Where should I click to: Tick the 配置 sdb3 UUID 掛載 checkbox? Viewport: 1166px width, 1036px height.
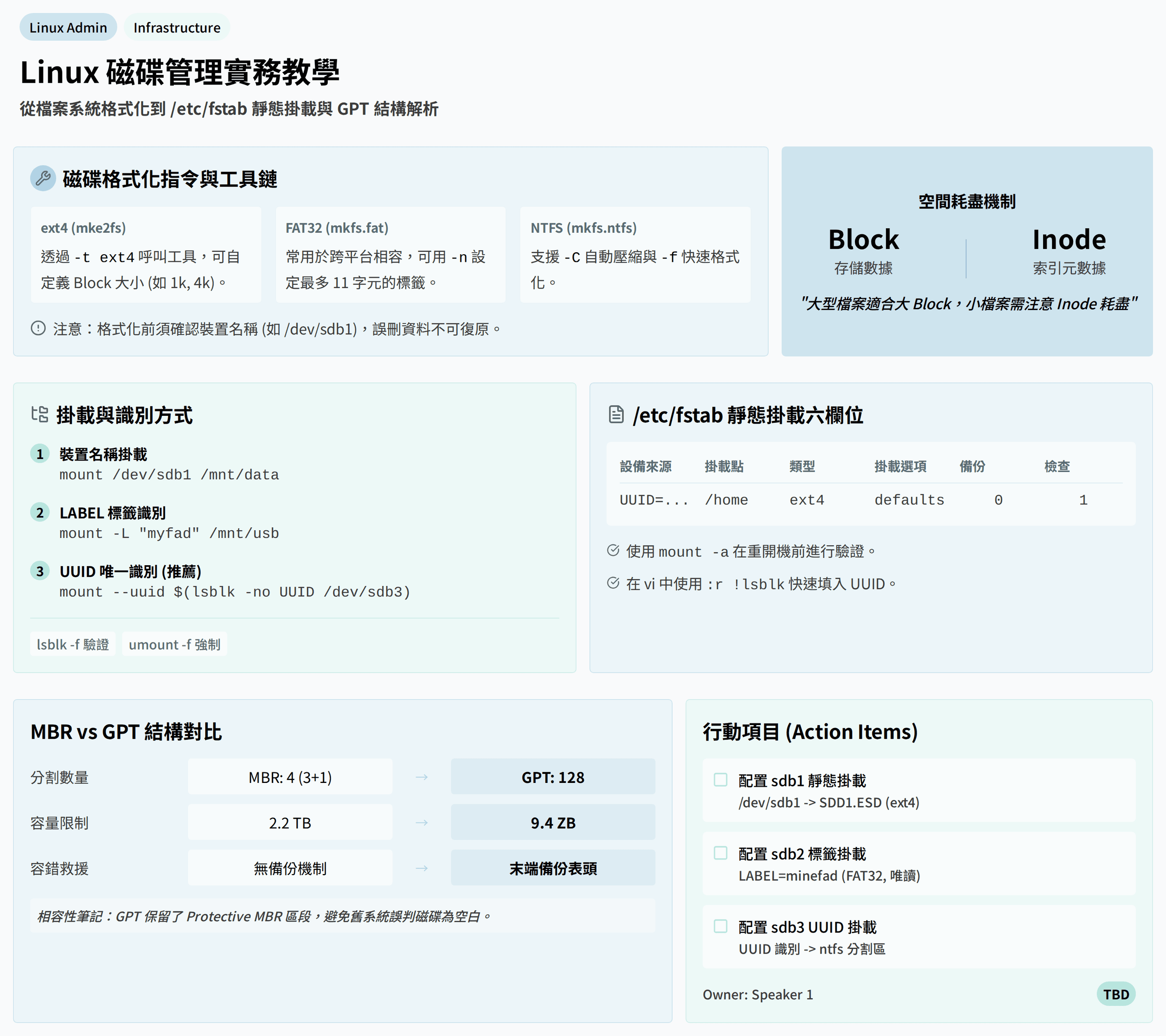click(x=720, y=926)
